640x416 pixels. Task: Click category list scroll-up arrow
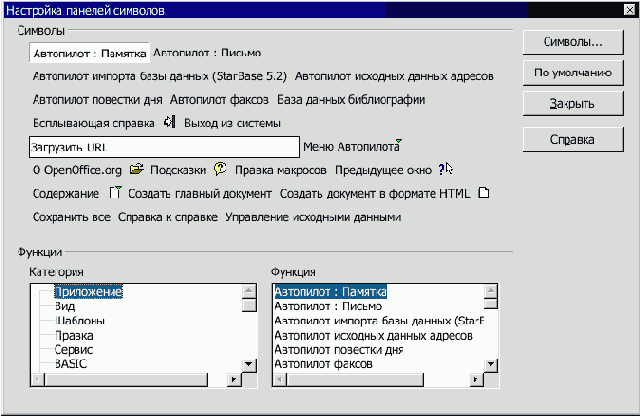pyautogui.click(x=249, y=291)
